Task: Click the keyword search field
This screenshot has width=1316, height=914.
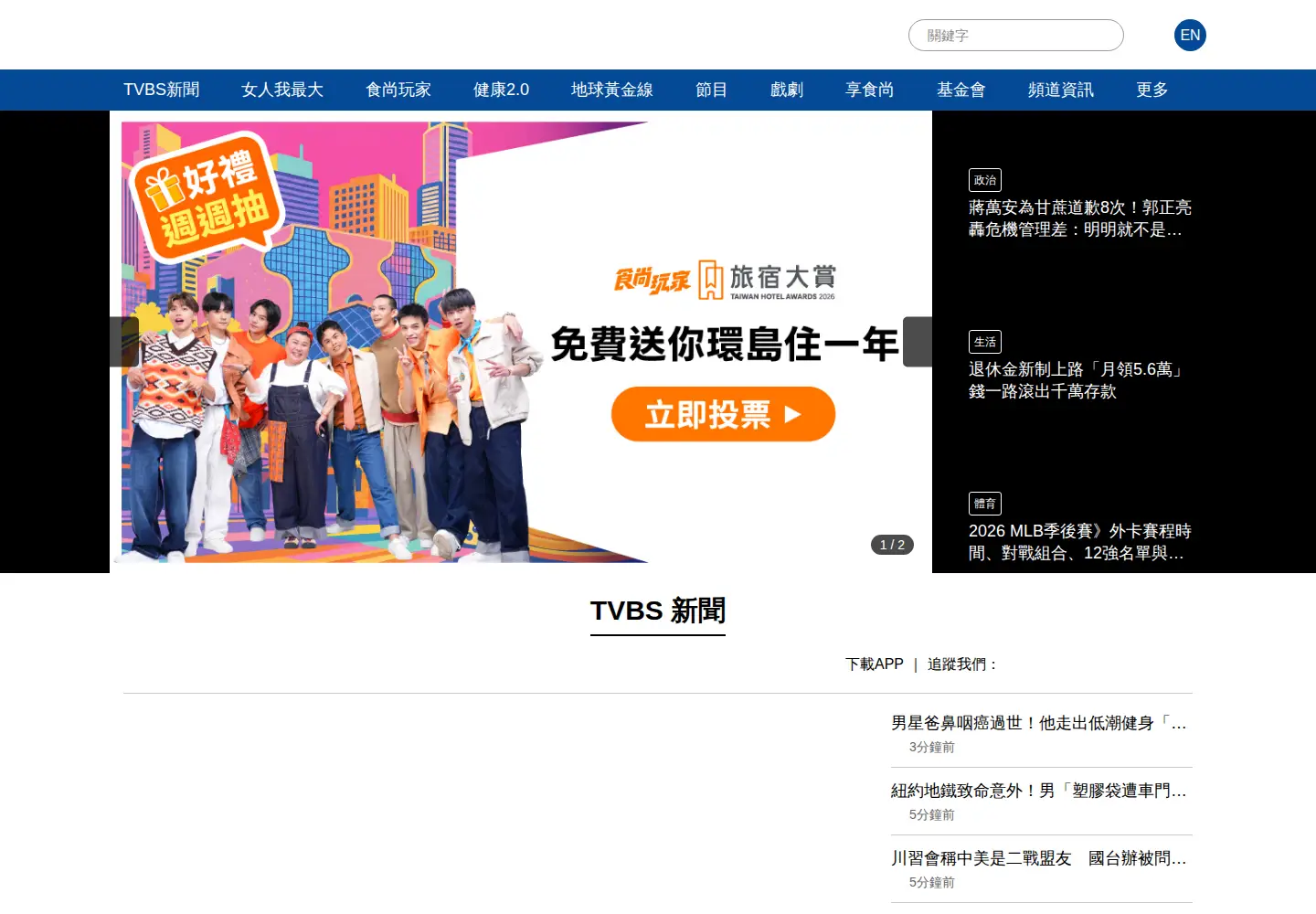Action: (x=1015, y=36)
